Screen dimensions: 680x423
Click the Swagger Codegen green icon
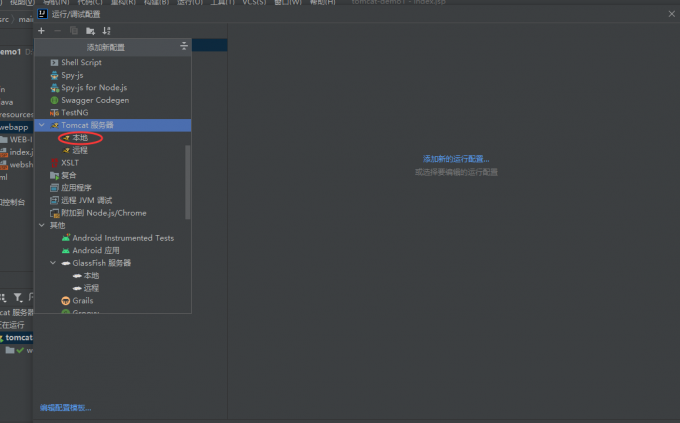click(x=54, y=100)
